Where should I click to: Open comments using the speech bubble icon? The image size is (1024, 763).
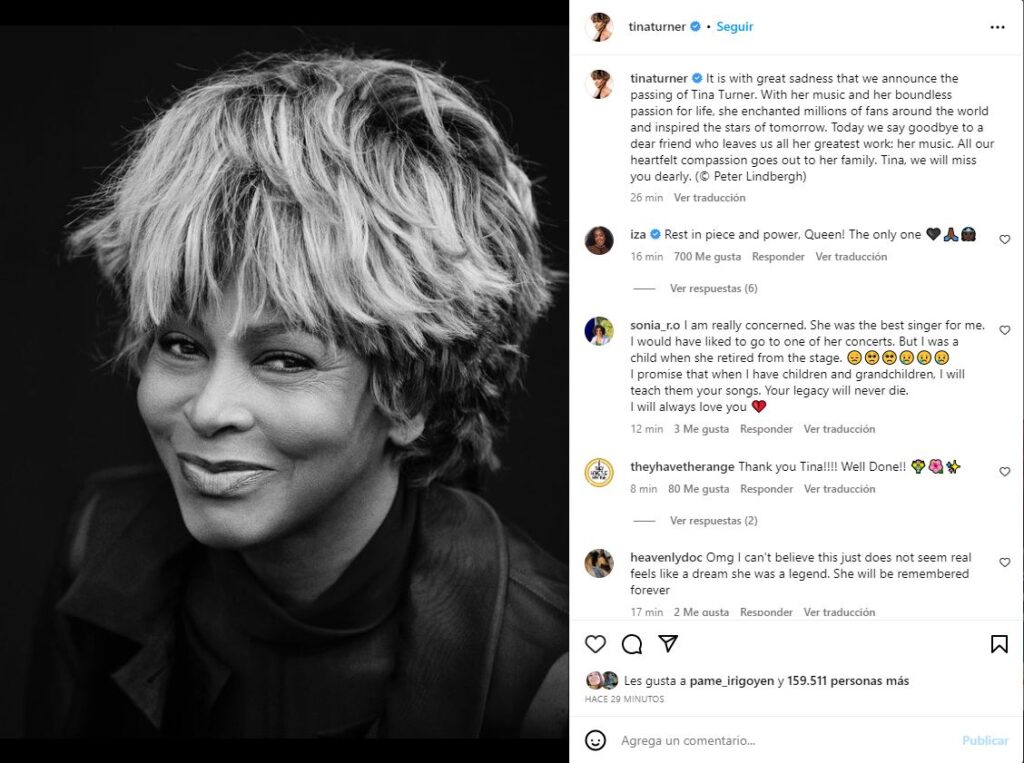[x=632, y=644]
